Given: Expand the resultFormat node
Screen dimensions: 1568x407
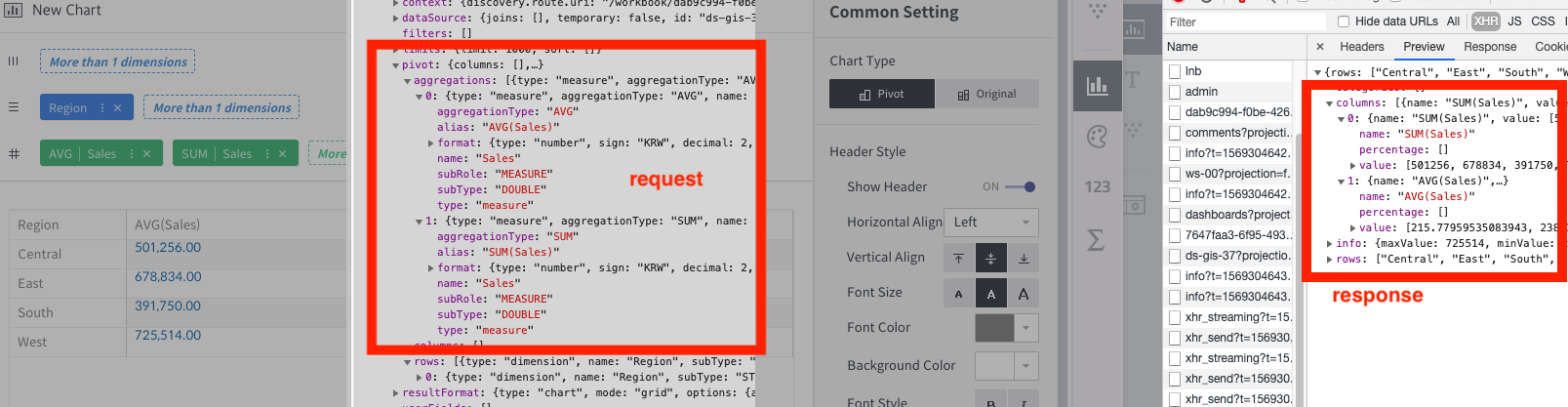Looking at the screenshot, I should [x=396, y=393].
